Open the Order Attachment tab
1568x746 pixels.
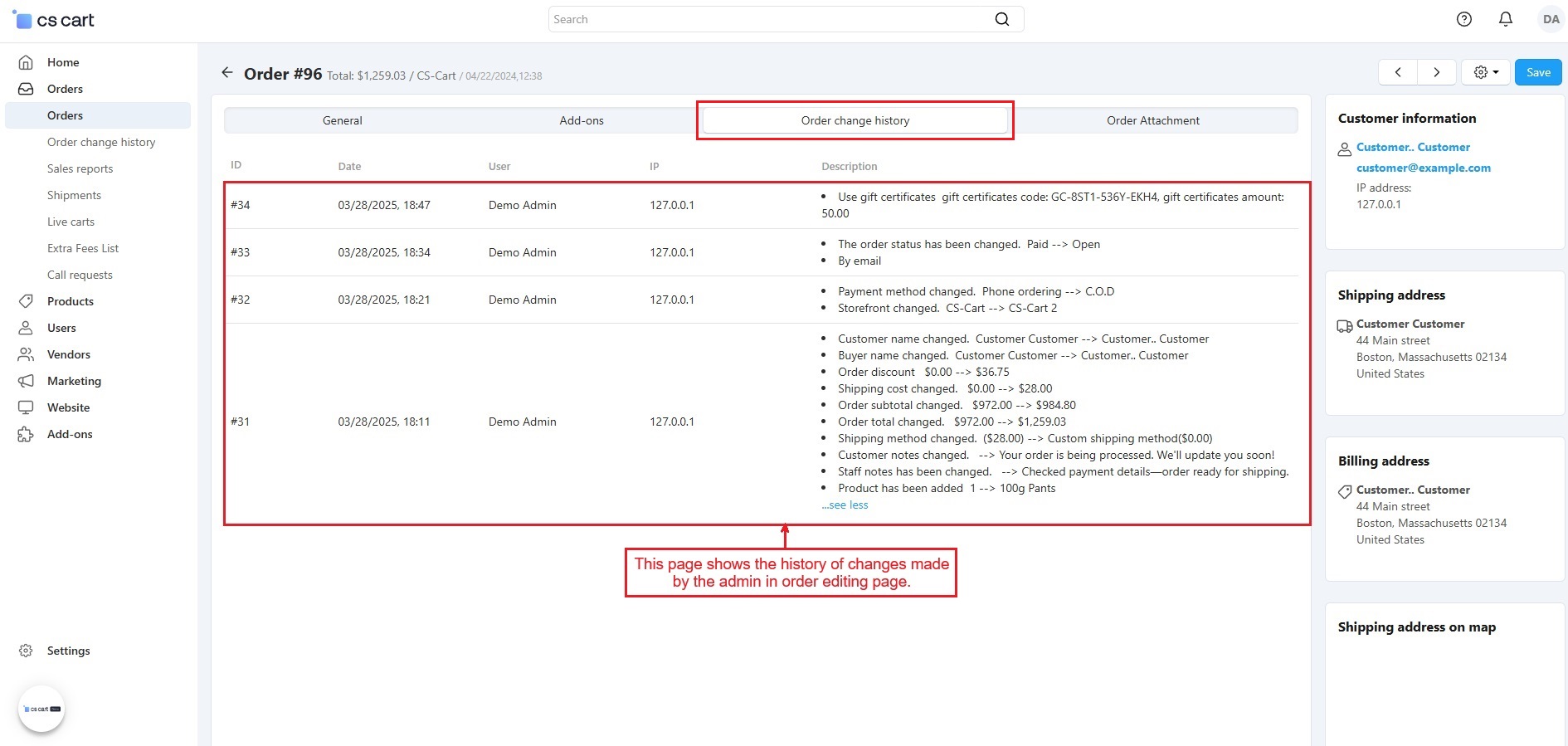pyautogui.click(x=1153, y=120)
